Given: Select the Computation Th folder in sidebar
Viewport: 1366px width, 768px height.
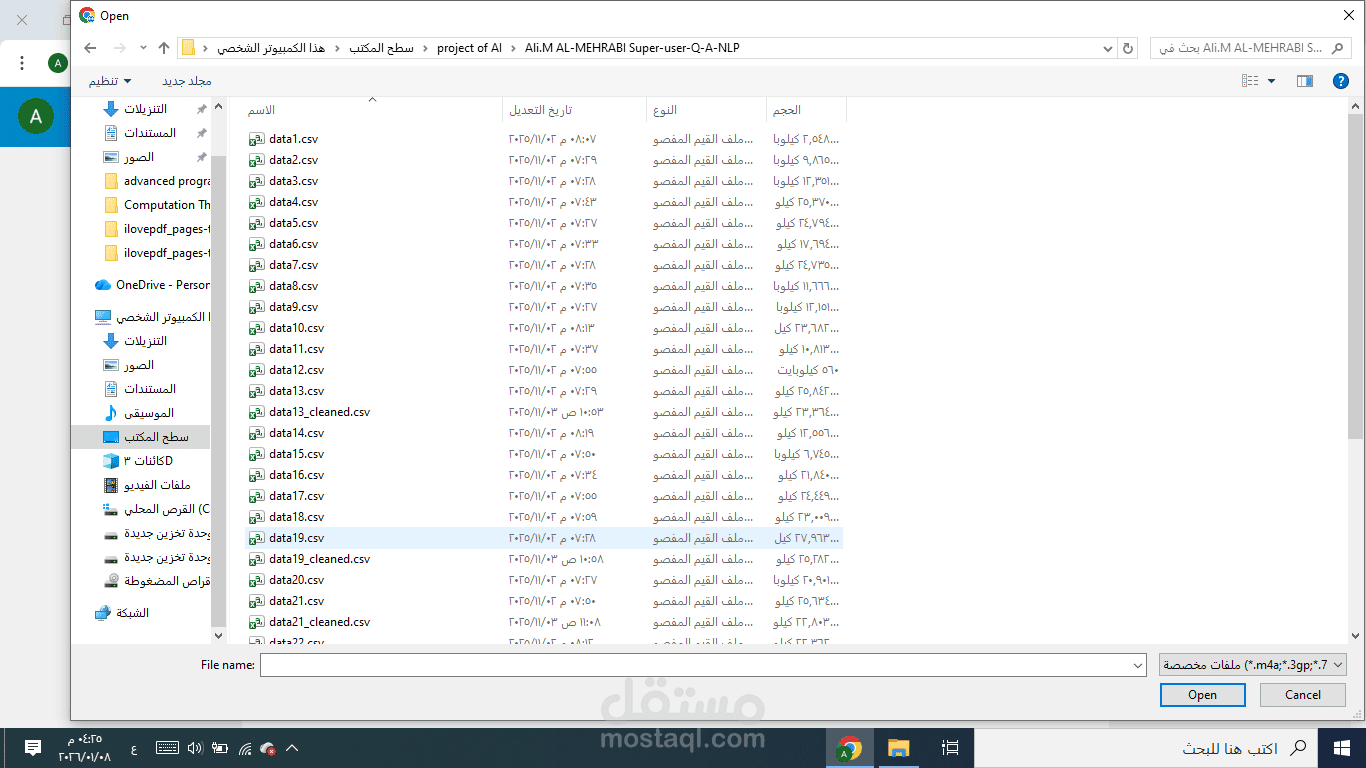Looking at the screenshot, I should tap(157, 205).
